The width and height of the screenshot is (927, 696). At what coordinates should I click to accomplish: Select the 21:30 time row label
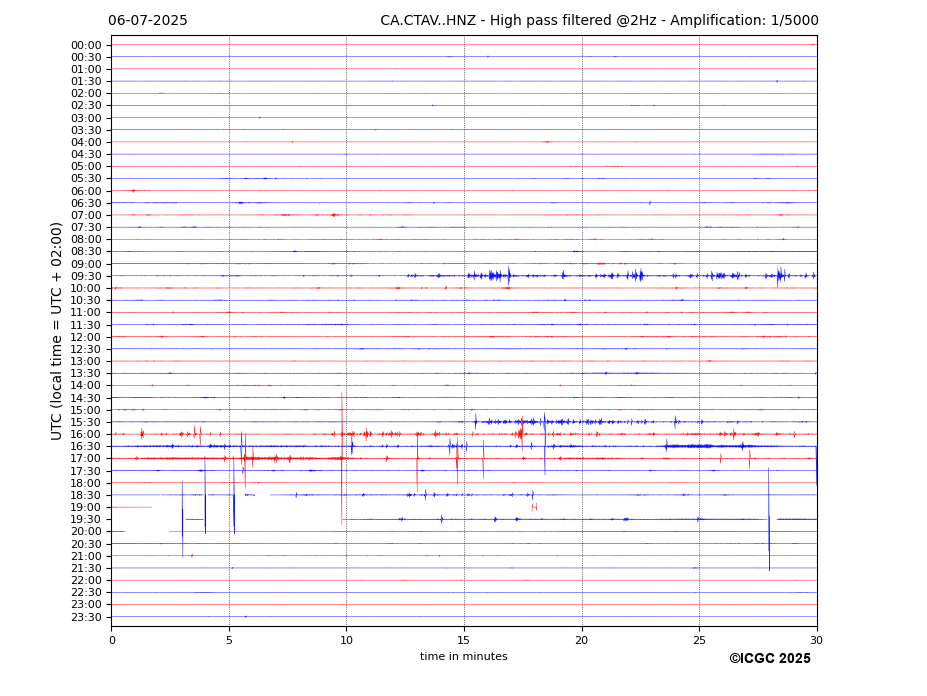point(86,568)
